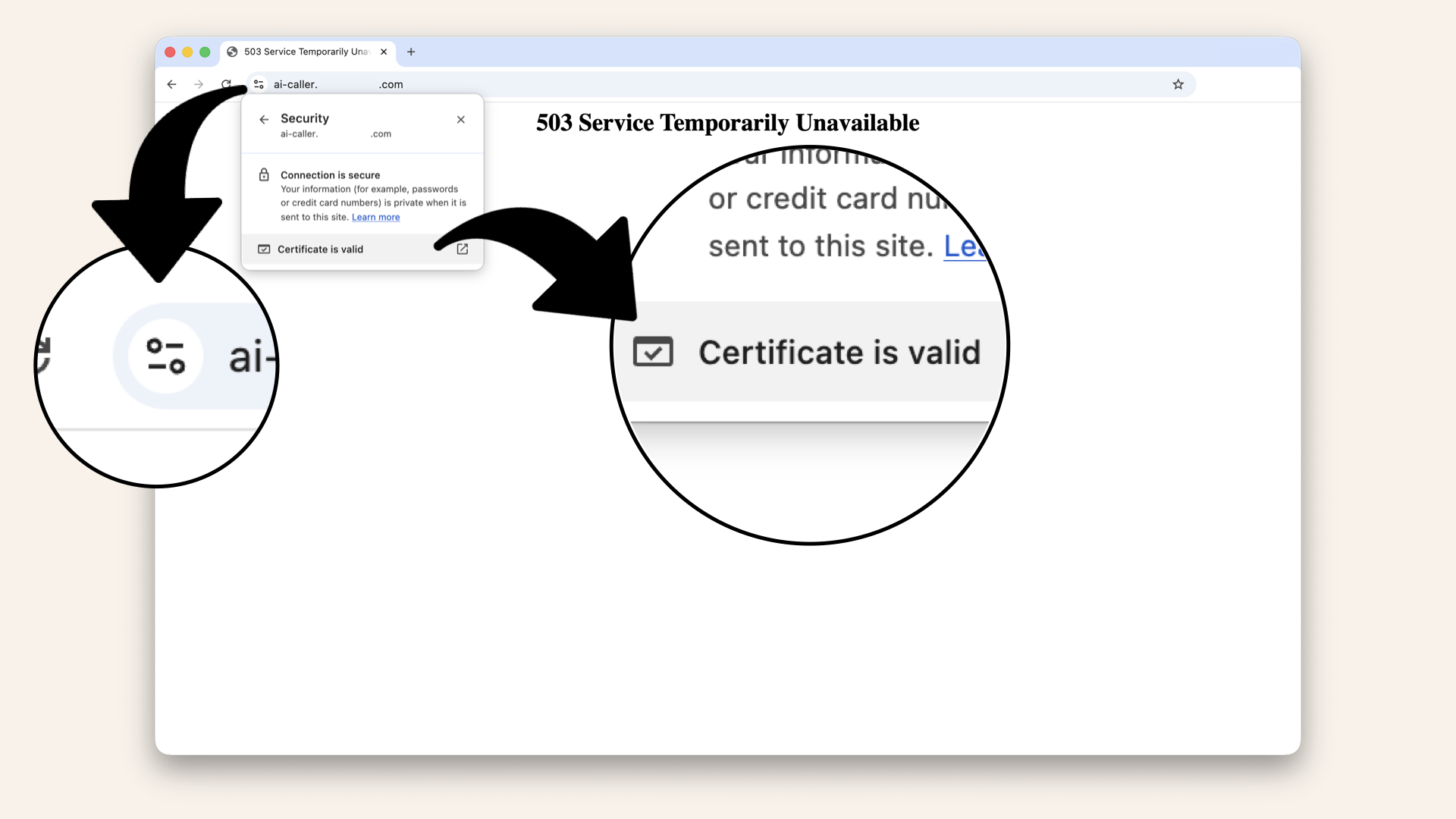
Task: Select the bookmark star icon
Action: pyautogui.click(x=1178, y=84)
